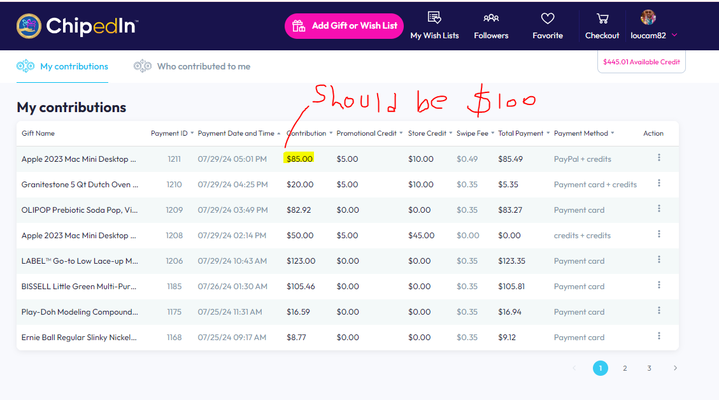
Task: Sort by Payment Method column
Action: 584,133
